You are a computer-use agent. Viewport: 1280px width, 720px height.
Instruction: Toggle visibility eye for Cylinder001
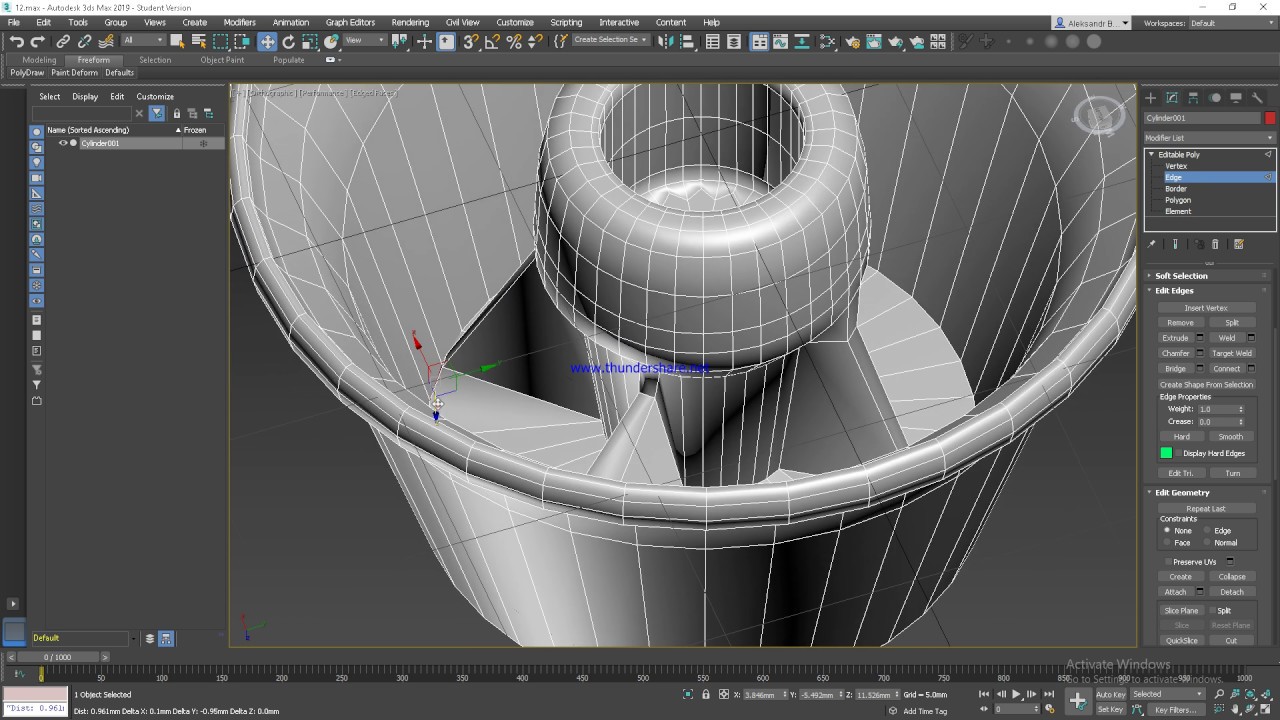click(x=62, y=143)
